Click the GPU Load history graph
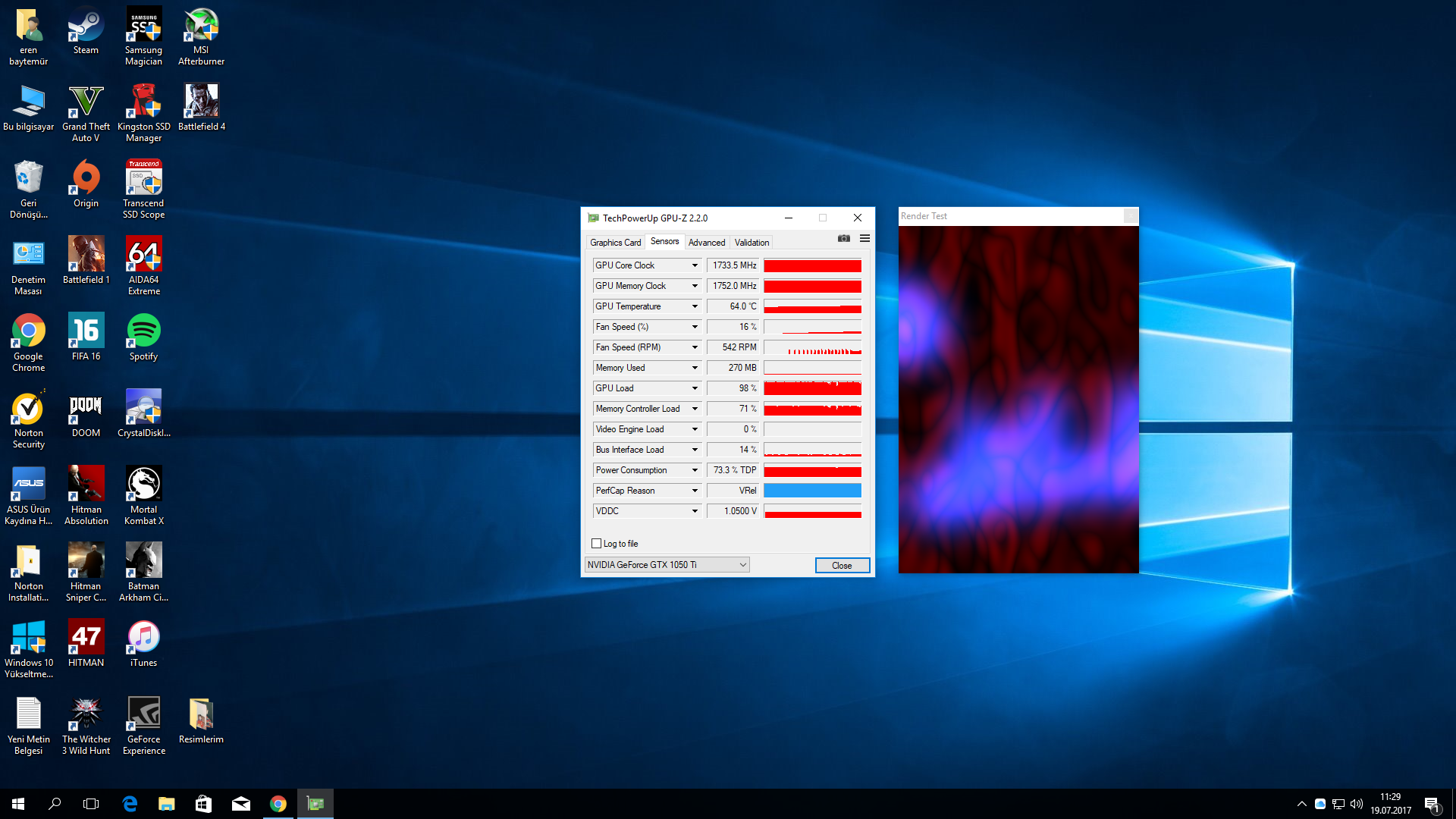 [812, 388]
